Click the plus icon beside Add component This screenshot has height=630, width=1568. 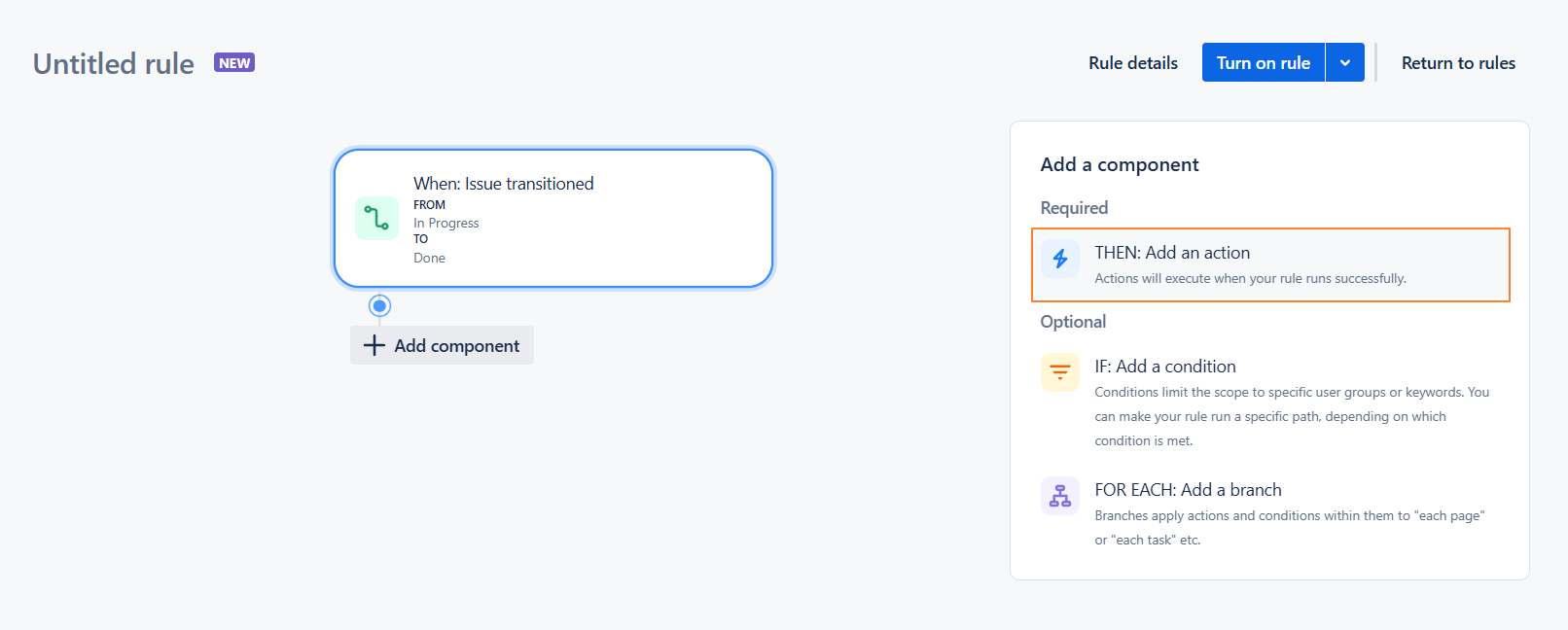tap(374, 345)
